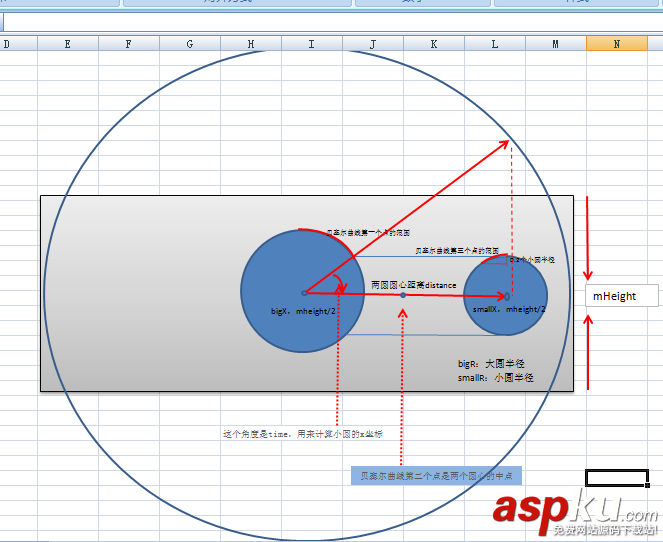Select highlighted column N header
The width and height of the screenshot is (663, 542).
click(x=617, y=44)
